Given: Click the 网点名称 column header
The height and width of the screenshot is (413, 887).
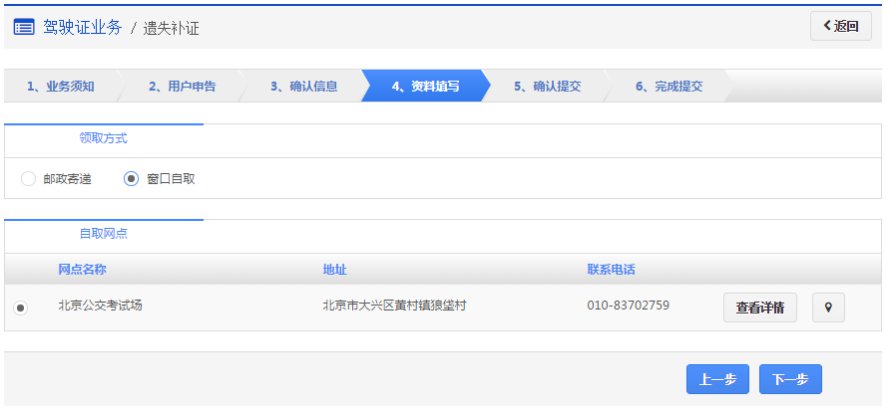Looking at the screenshot, I should [82, 270].
